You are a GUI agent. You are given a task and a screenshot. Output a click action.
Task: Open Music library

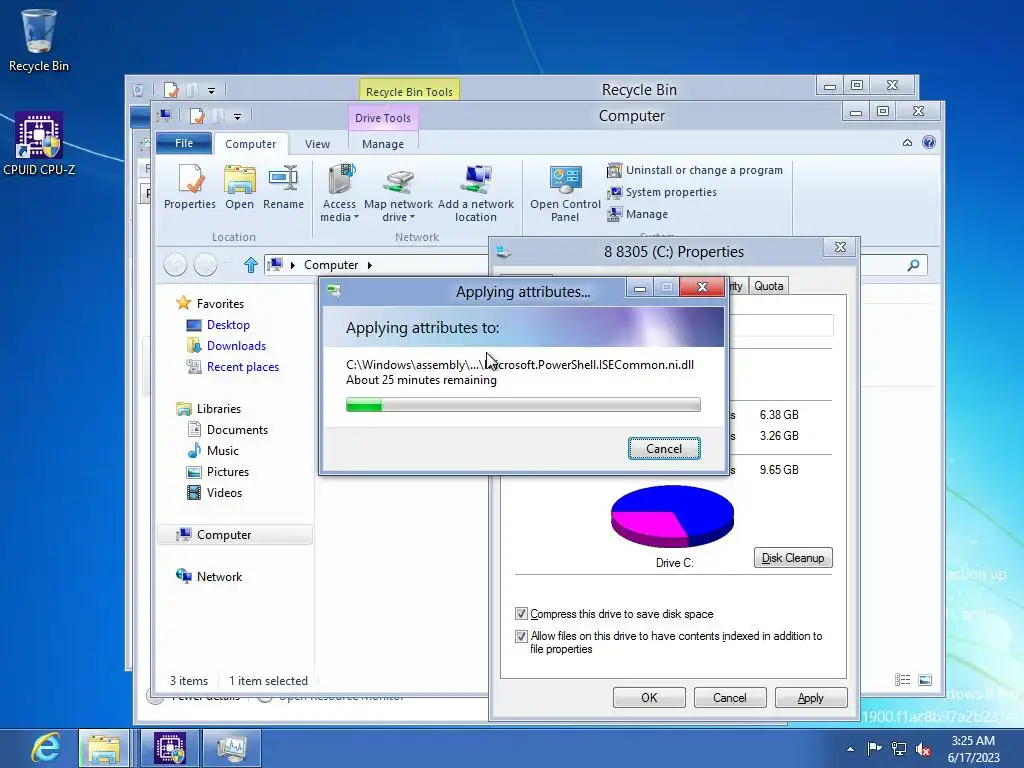click(x=212, y=451)
